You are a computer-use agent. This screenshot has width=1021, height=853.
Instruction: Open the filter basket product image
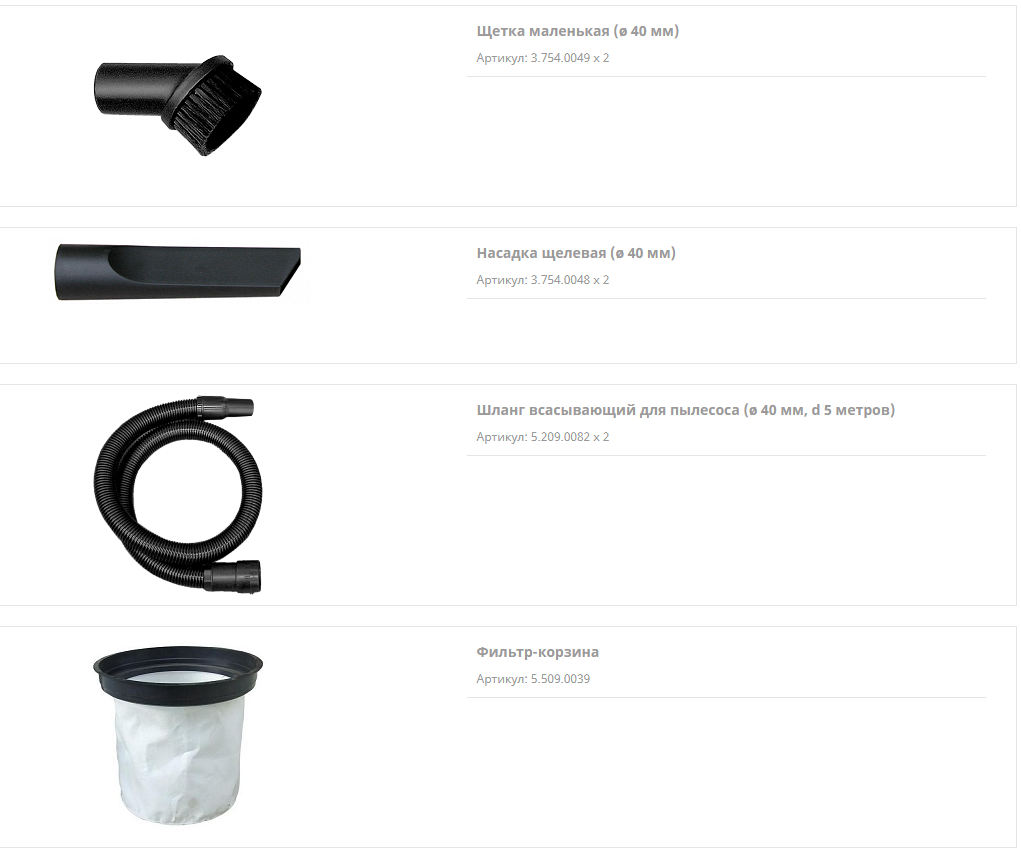click(178, 736)
